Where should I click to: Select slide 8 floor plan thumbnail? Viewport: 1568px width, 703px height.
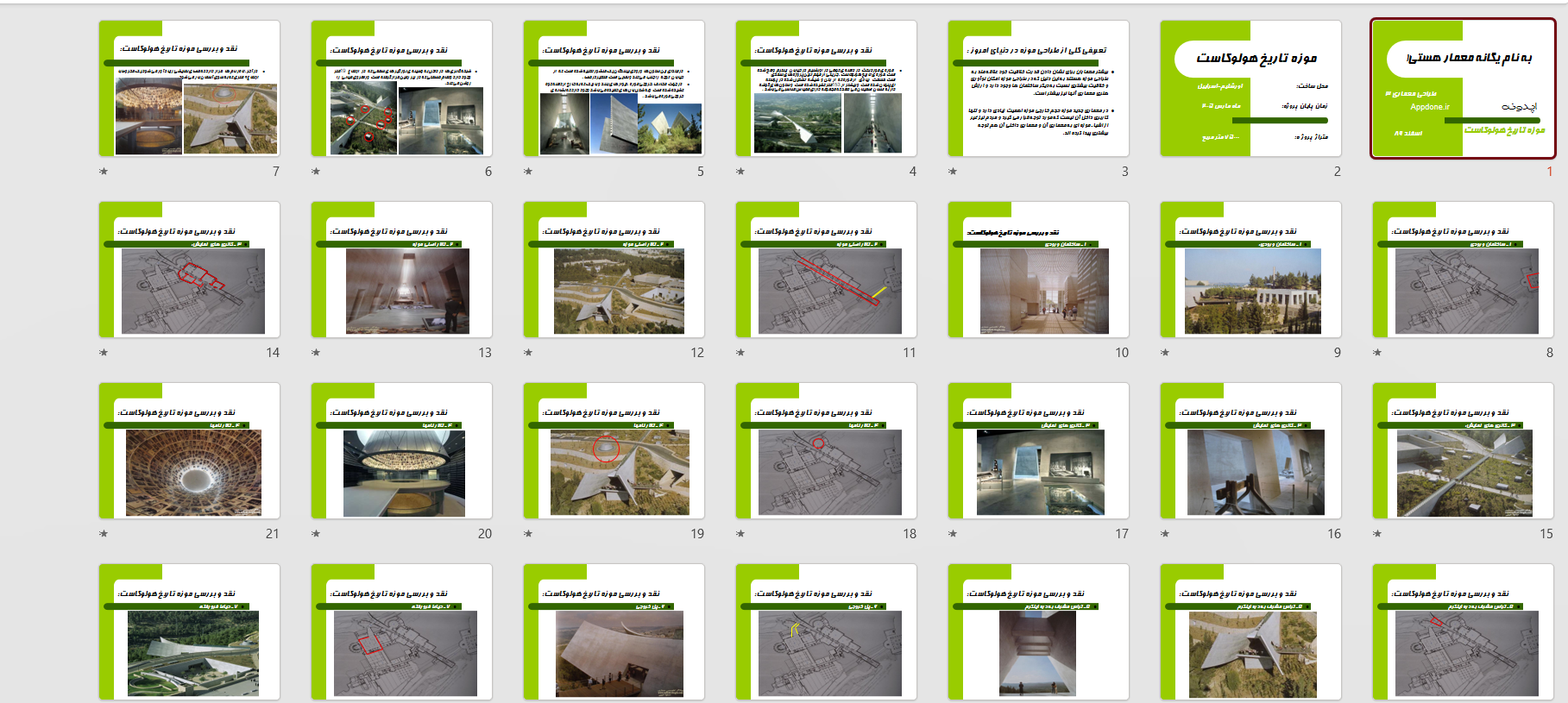[x=1463, y=270]
